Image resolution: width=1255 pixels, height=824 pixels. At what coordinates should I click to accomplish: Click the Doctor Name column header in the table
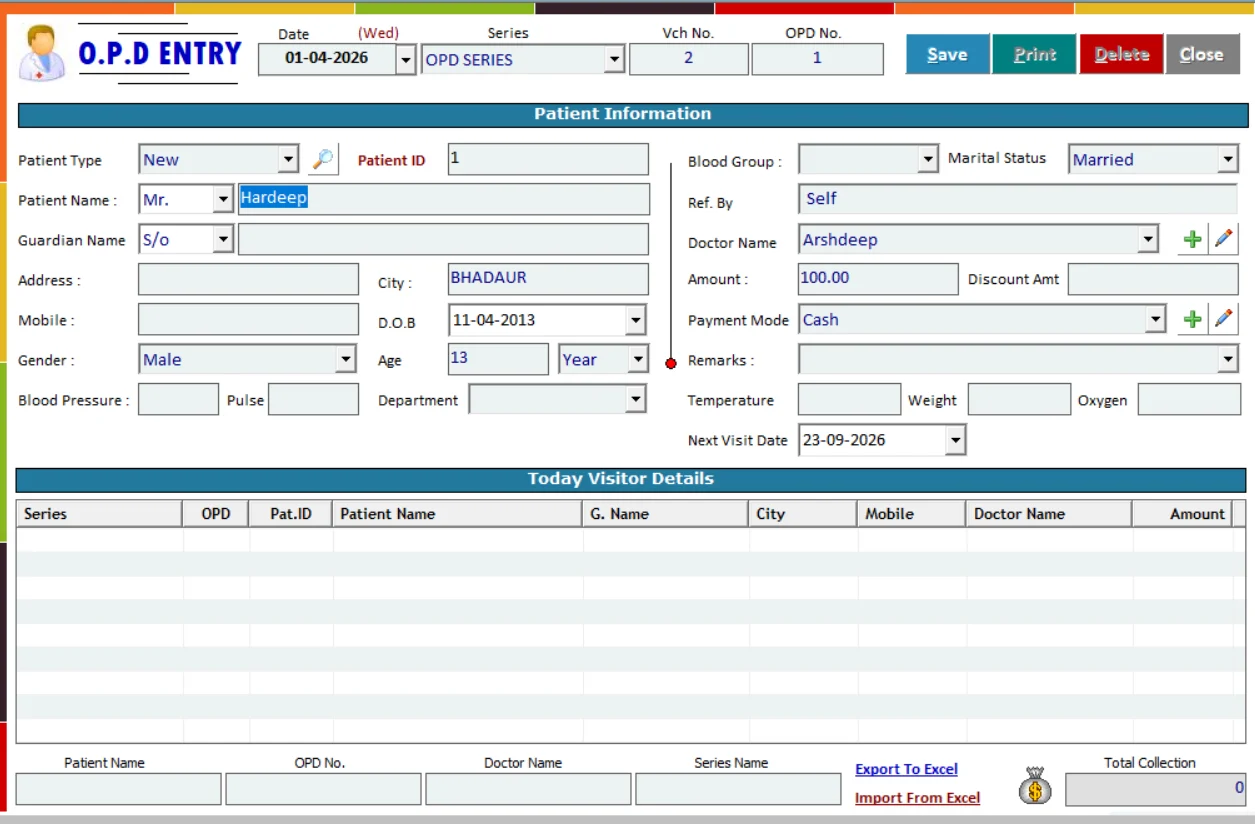point(1049,514)
